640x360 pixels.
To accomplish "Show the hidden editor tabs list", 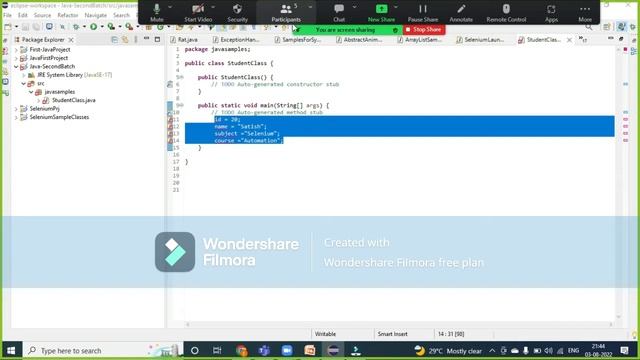I will tap(582, 39).
